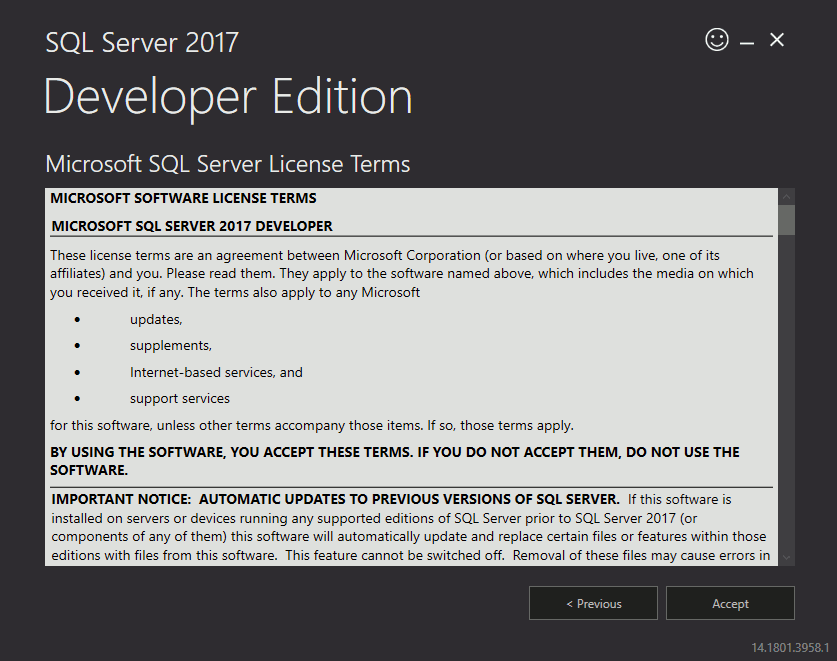Click the 'Microsoft SQL Server License Terms' heading
This screenshot has height=661, width=837.
[x=227, y=164]
